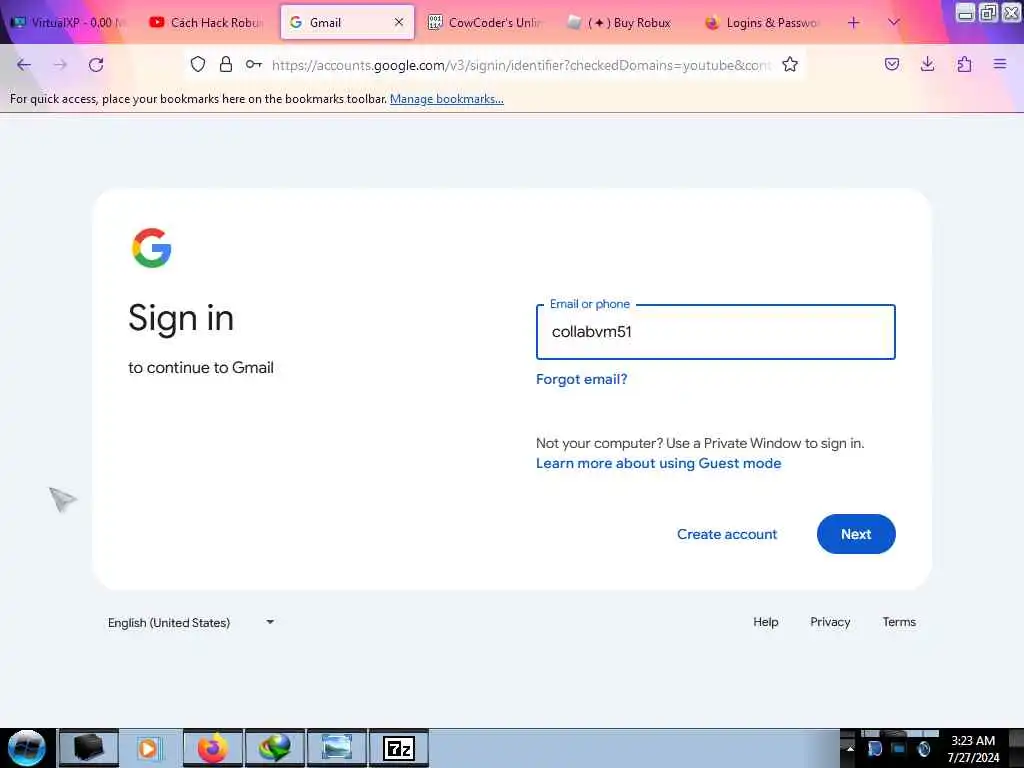Open the extensions puzzle icon
Image resolution: width=1024 pixels, height=768 pixels.
tap(964, 64)
